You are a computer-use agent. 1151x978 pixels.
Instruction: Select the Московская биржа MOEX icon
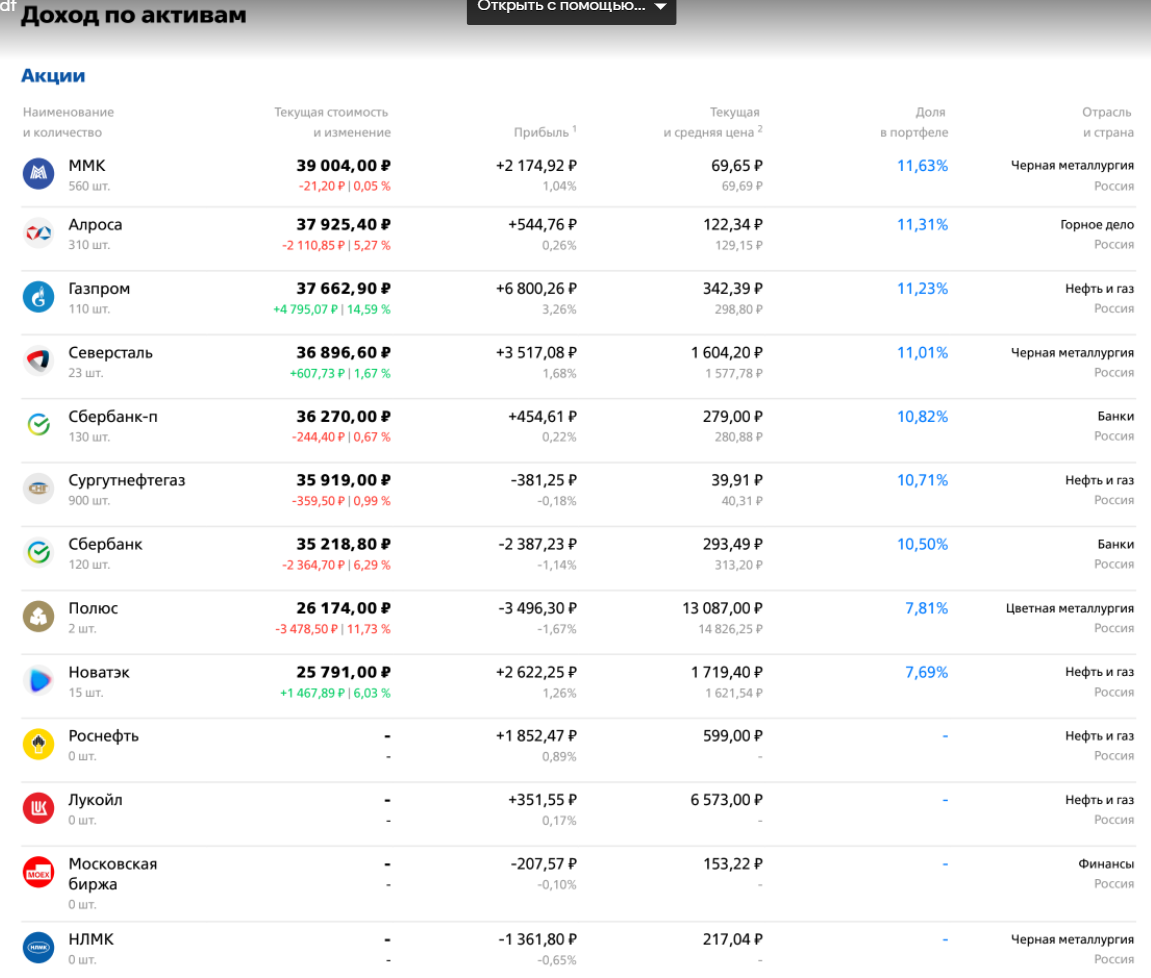(x=38, y=872)
